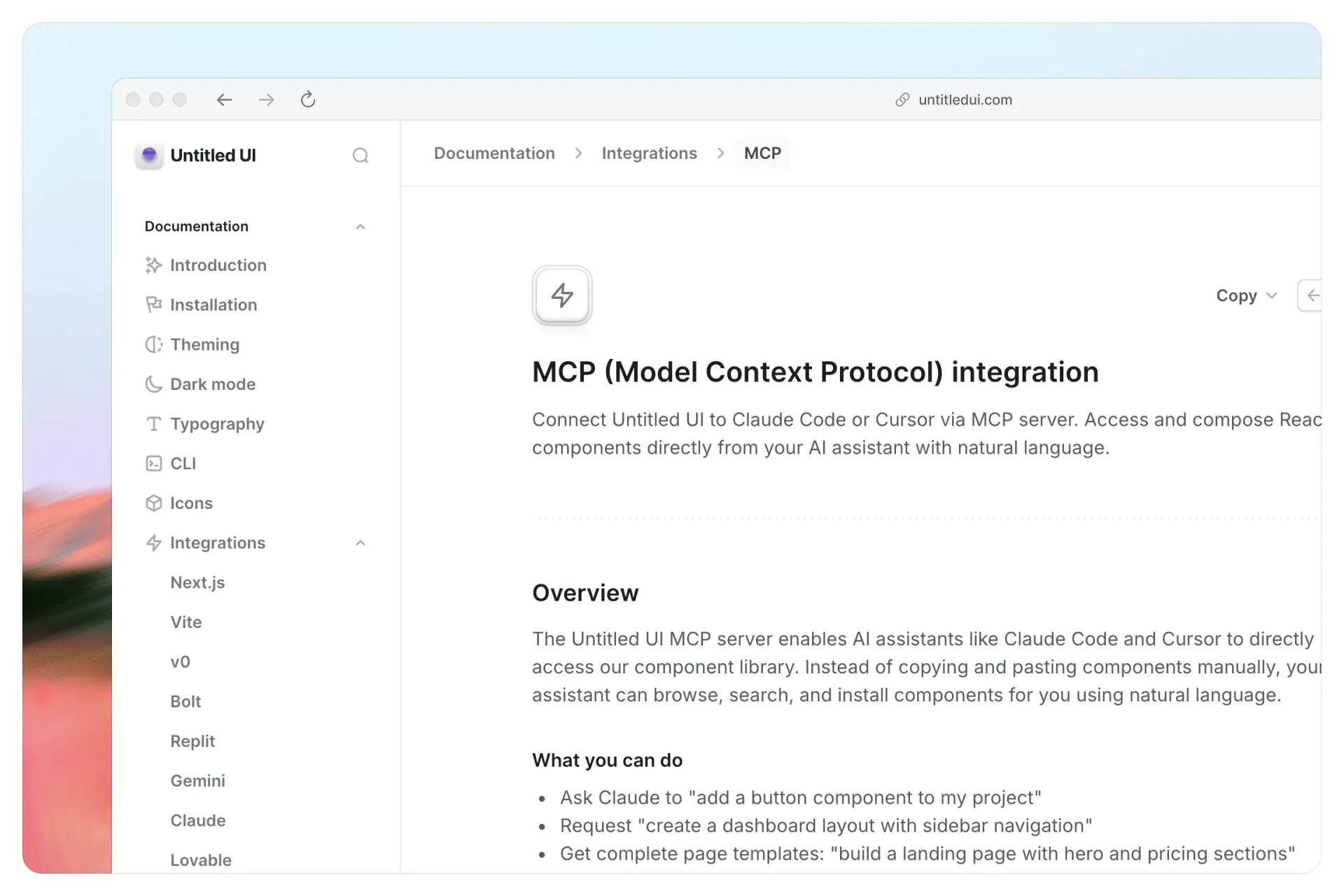This screenshot has width=1344, height=896.
Task: Open the search with the magnifier icon
Action: pos(360,155)
